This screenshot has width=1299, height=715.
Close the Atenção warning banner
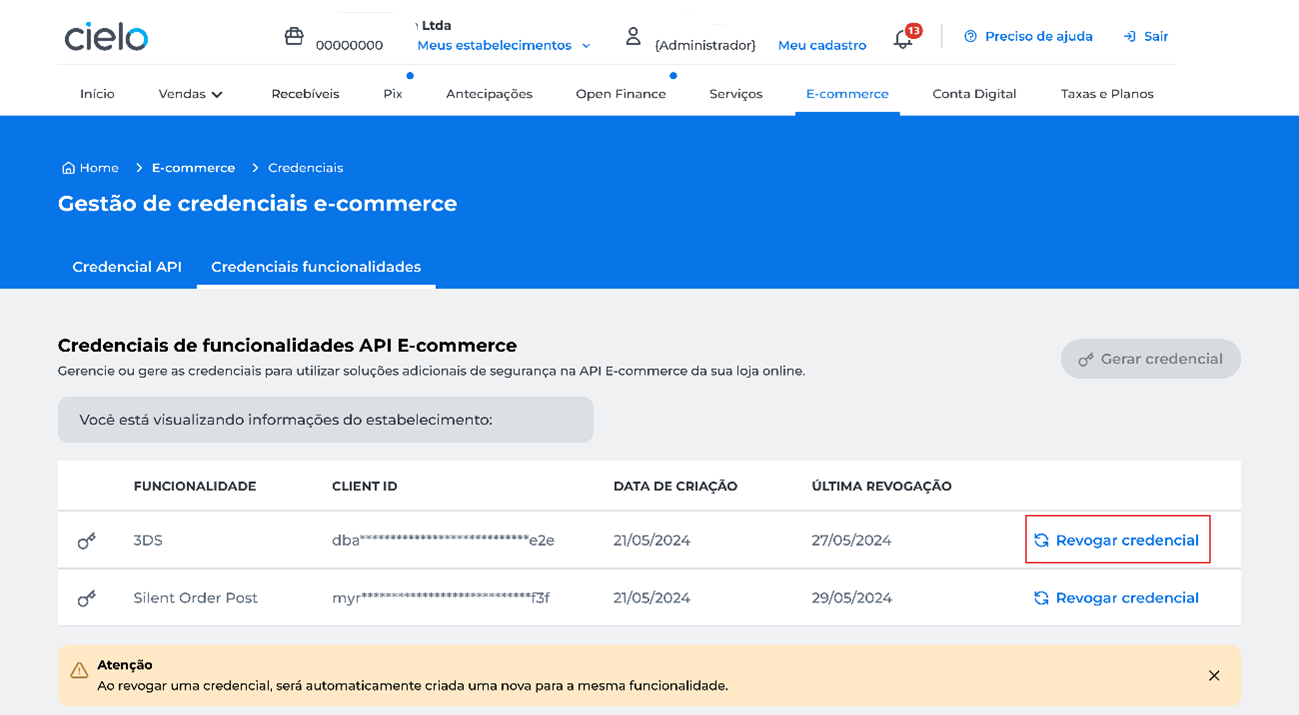tap(1214, 676)
